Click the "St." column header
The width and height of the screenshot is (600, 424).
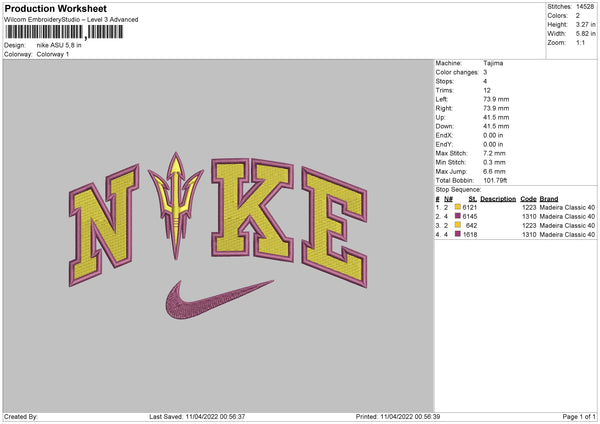(473, 199)
